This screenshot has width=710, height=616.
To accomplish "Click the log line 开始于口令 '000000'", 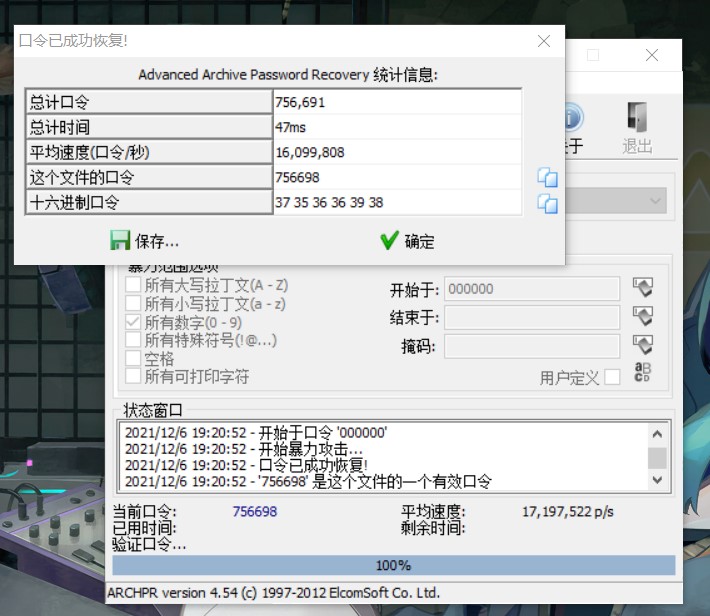I will (x=256, y=433).
